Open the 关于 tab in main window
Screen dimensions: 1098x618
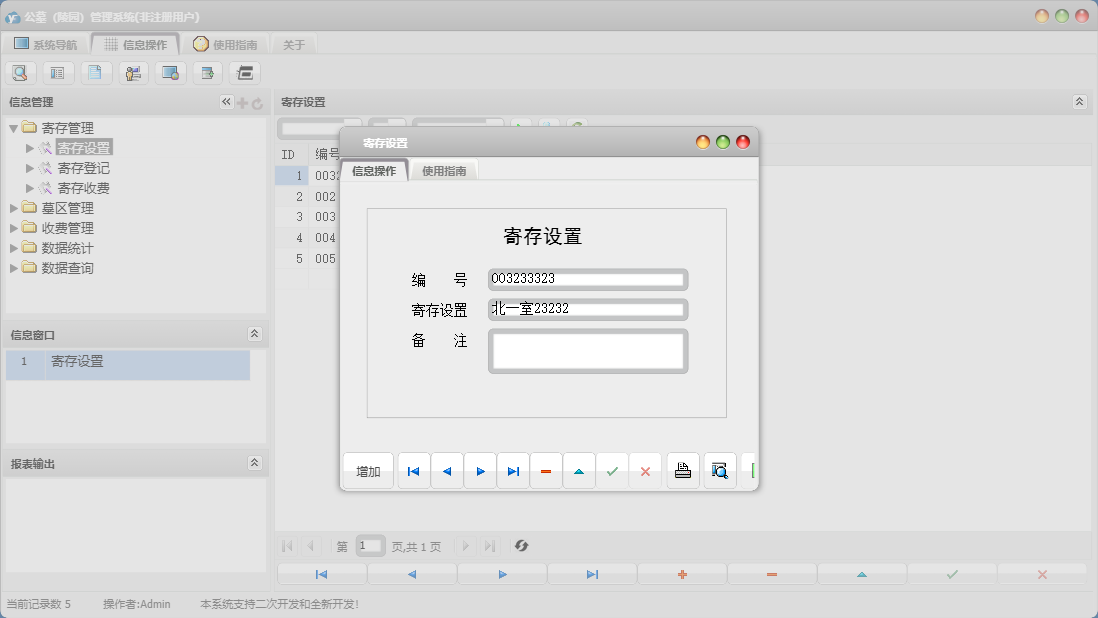point(294,45)
